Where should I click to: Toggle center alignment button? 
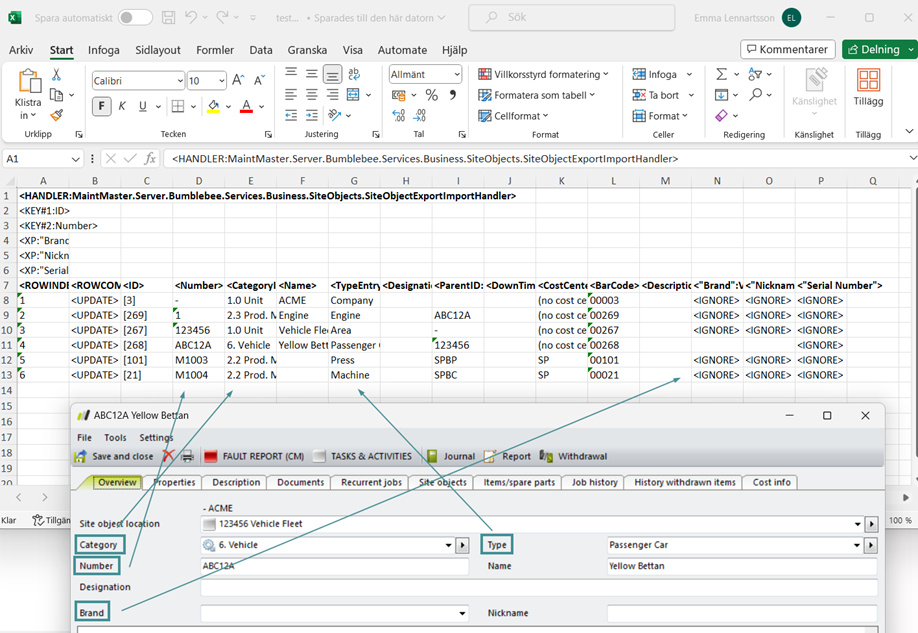point(311,95)
